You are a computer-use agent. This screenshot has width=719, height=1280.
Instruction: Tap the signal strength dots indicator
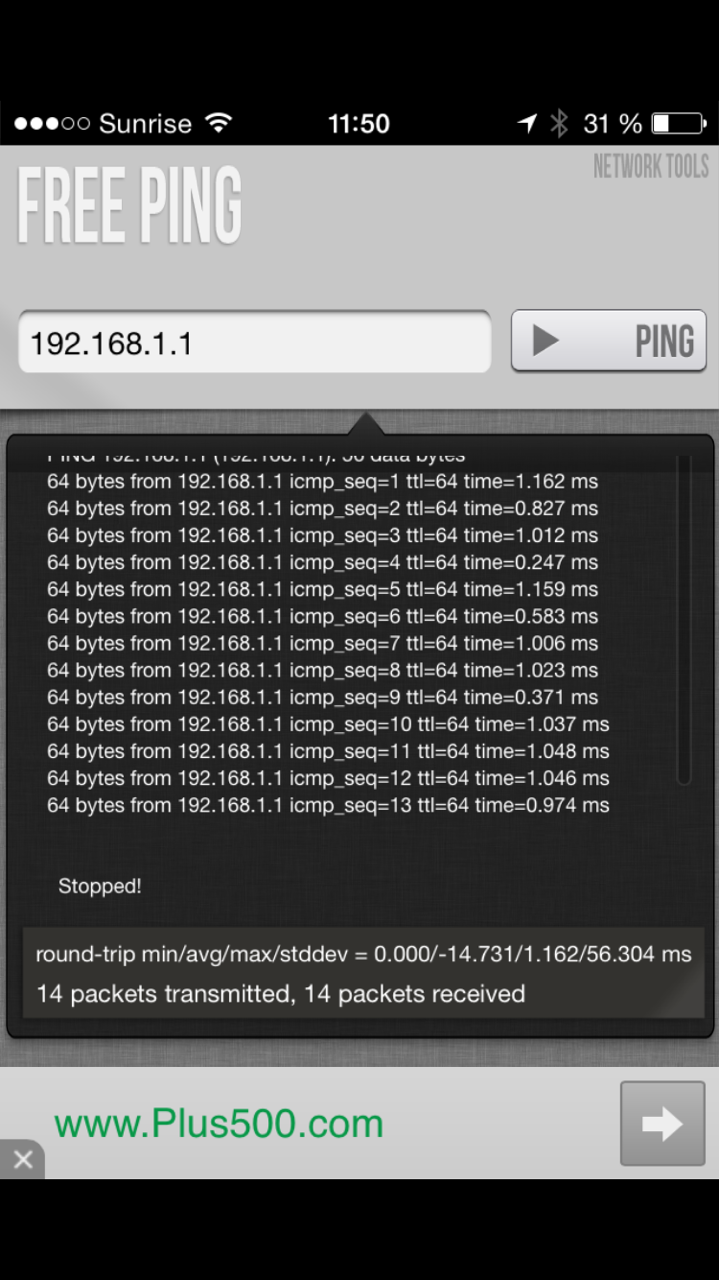tap(51, 124)
